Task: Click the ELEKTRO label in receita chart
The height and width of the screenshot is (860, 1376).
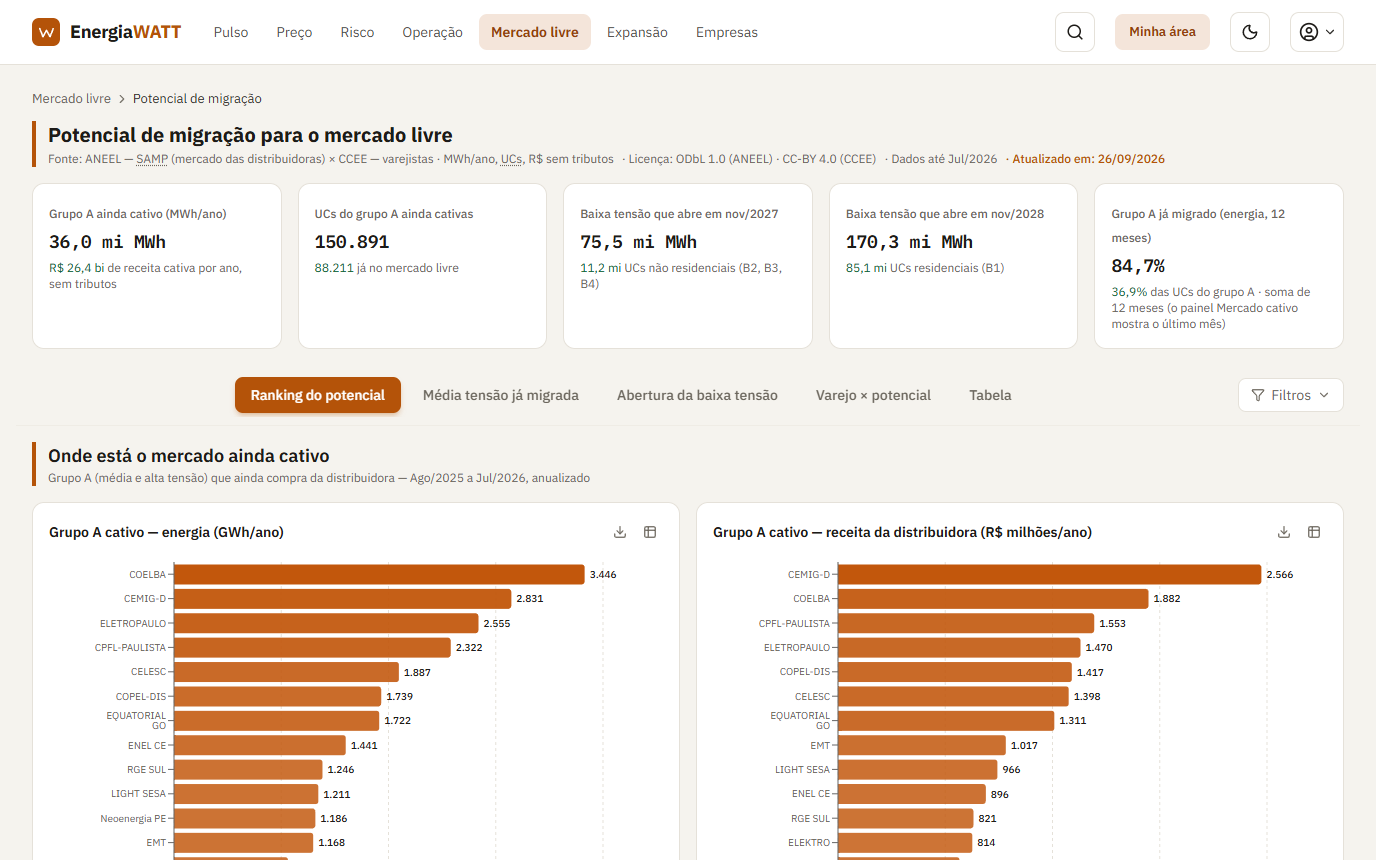Action: [809, 843]
